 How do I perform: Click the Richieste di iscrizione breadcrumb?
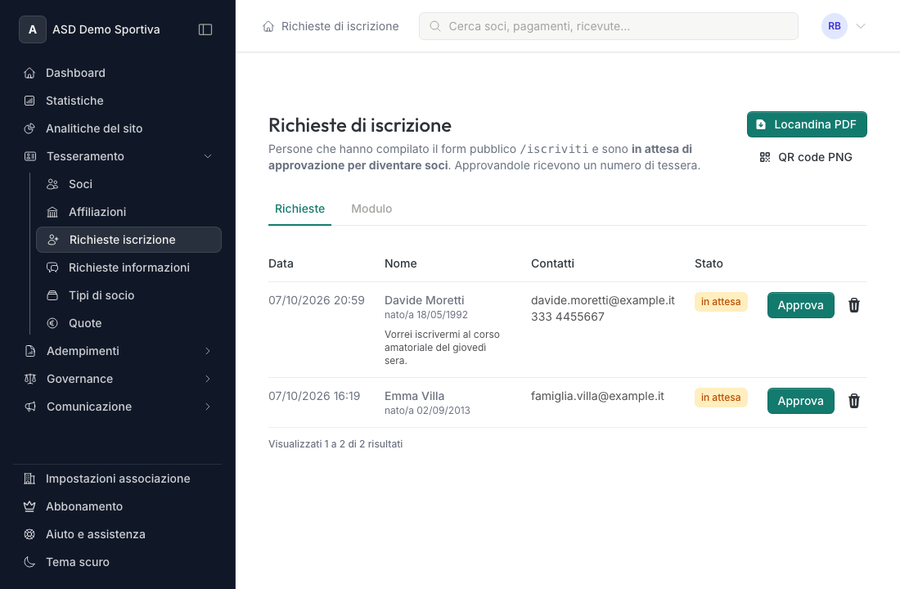pyautogui.click(x=340, y=26)
